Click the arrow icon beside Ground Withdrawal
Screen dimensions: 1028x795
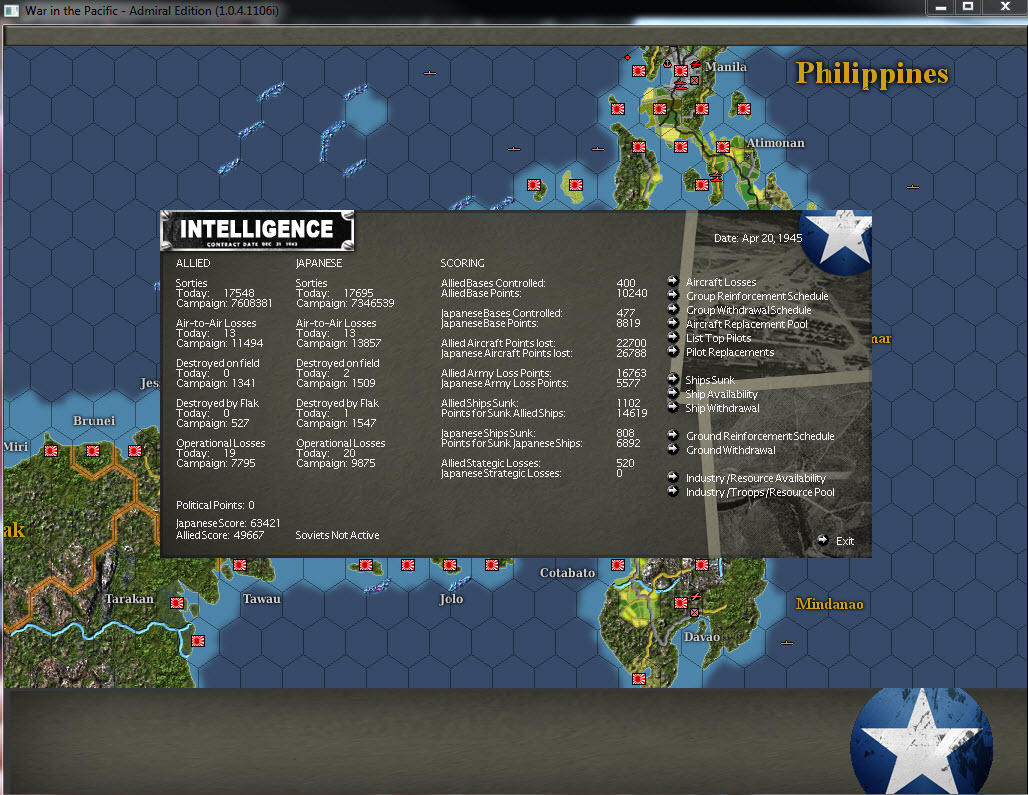[x=673, y=449]
